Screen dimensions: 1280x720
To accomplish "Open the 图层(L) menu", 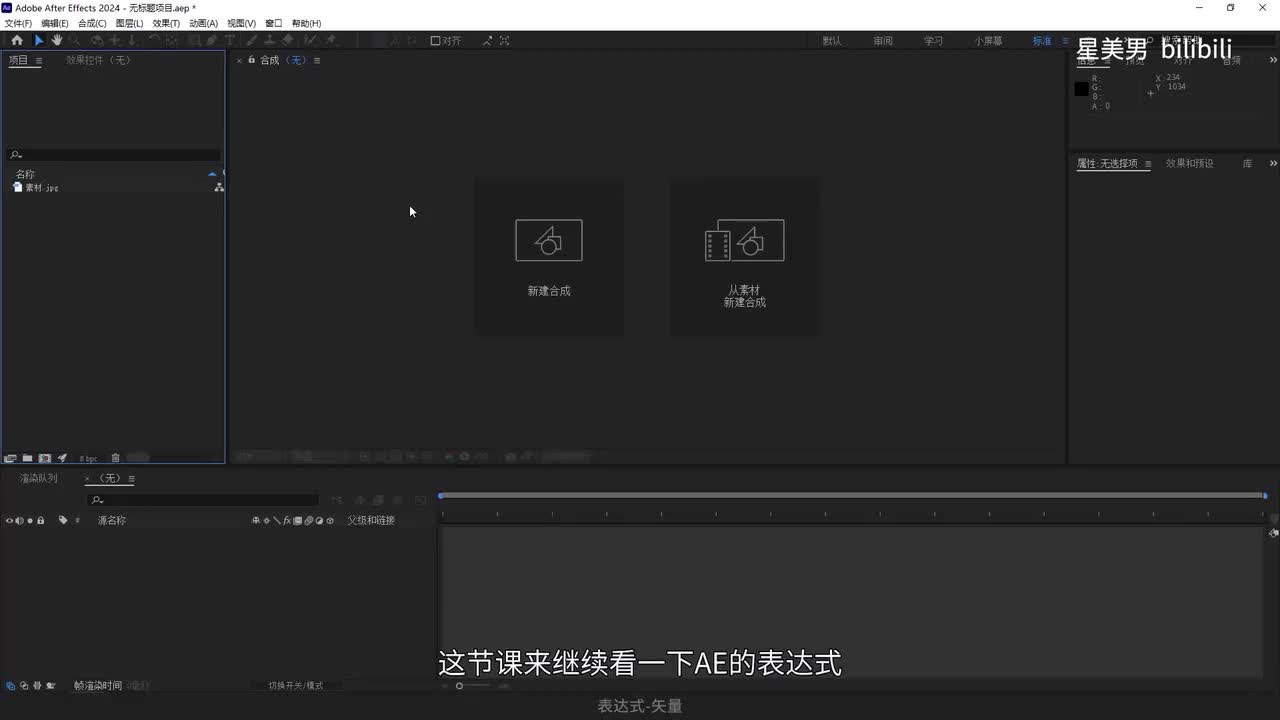I will pyautogui.click(x=129, y=23).
